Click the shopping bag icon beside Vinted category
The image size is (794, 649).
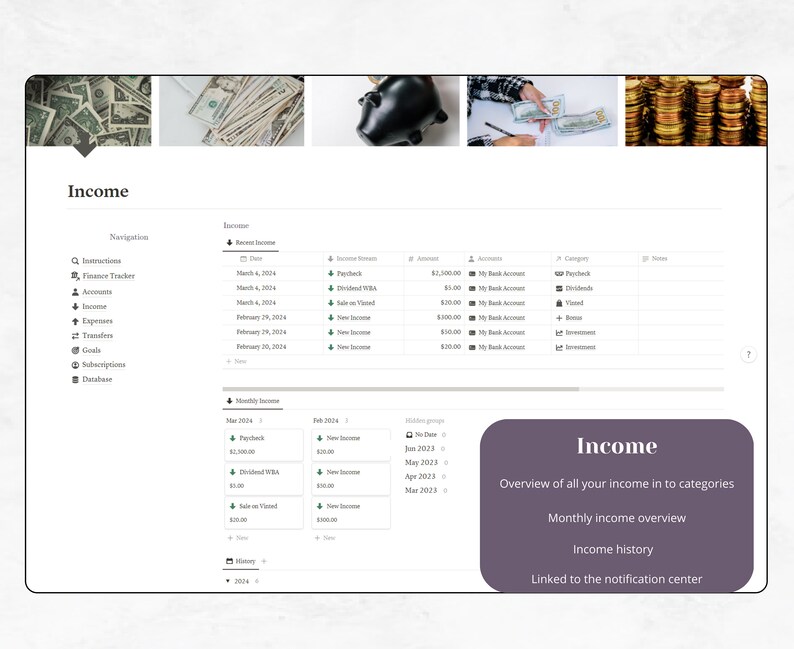click(x=559, y=303)
